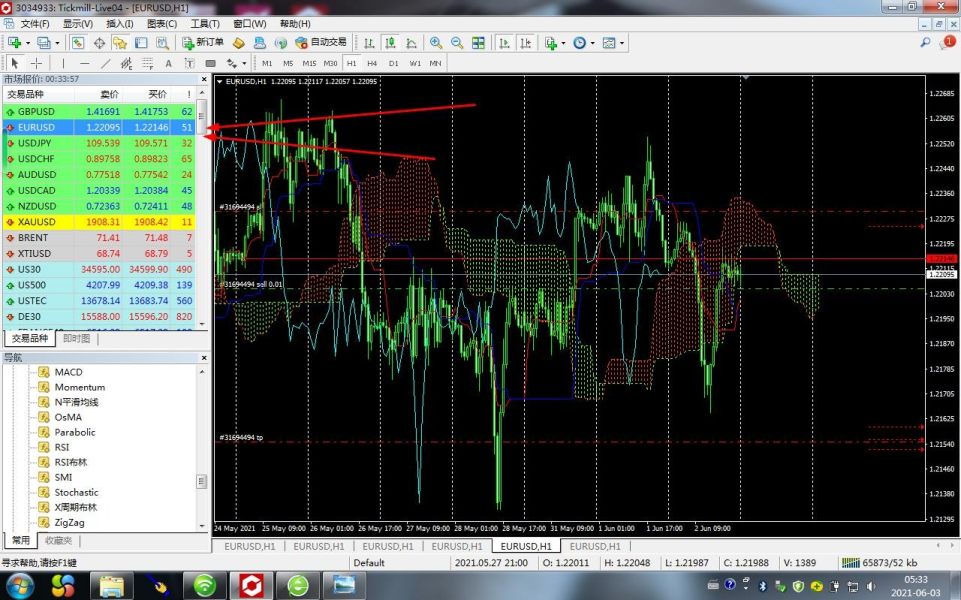Select XAUUSD in the market watch list
The image size is (961, 600).
36,221
